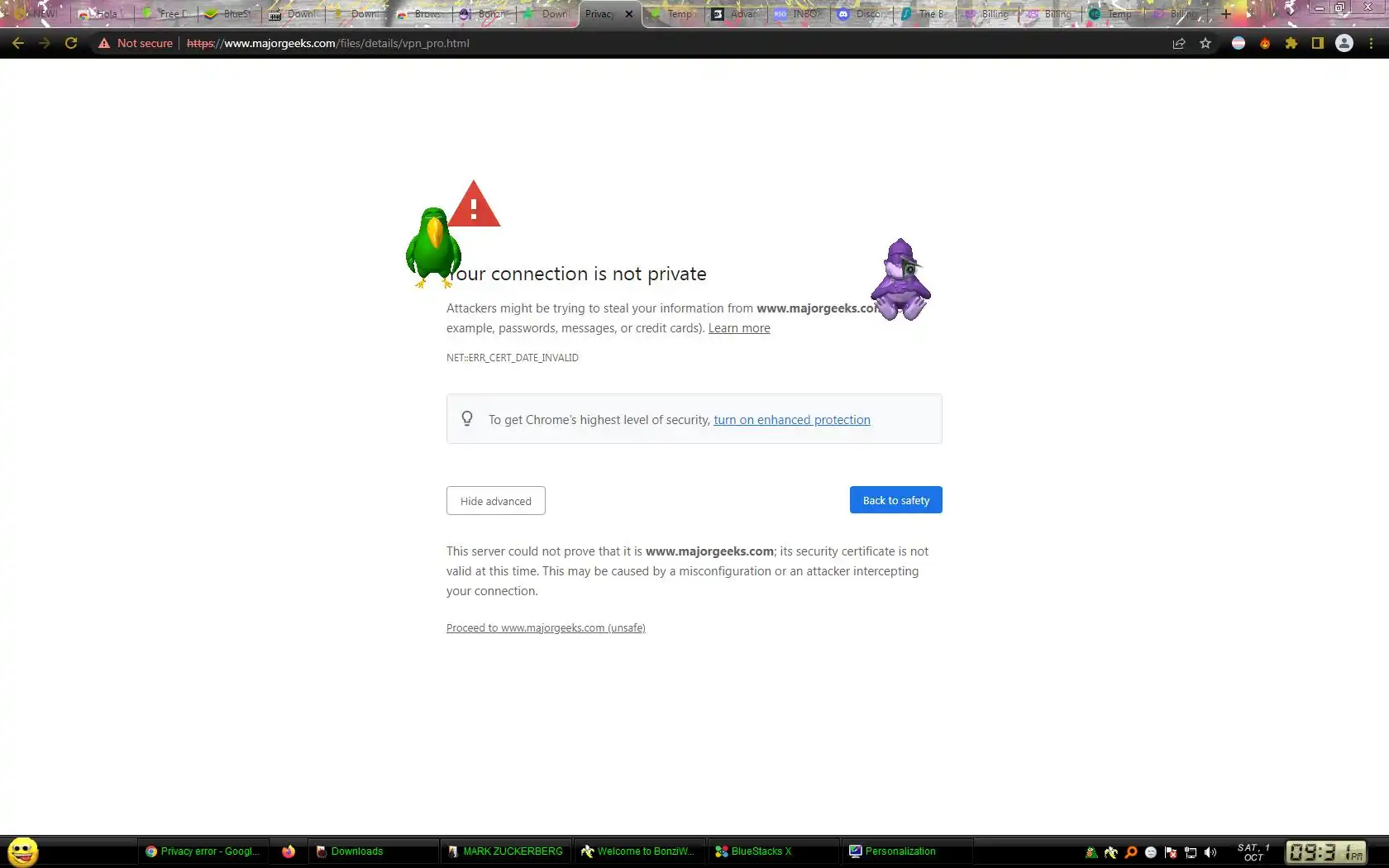Open MARK ZUCKERBERG taskbar window
Image resolution: width=1389 pixels, height=868 pixels.
(x=506, y=851)
